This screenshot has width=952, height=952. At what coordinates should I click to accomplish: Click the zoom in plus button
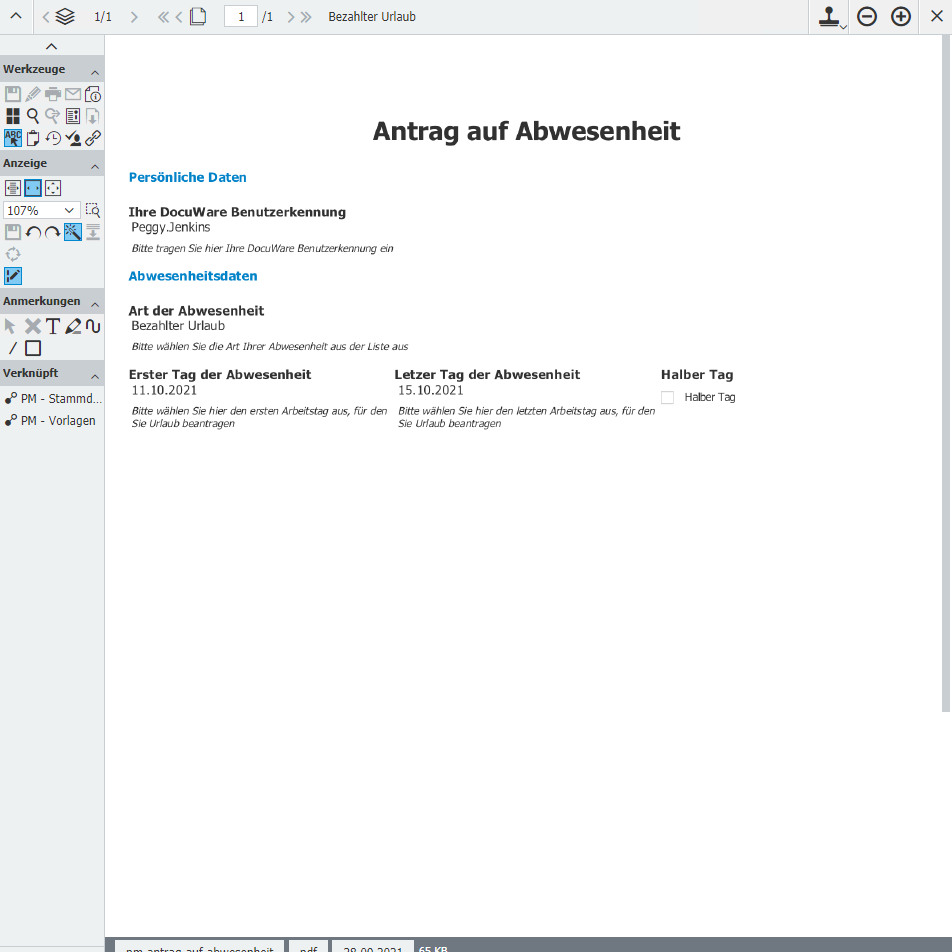coord(901,17)
